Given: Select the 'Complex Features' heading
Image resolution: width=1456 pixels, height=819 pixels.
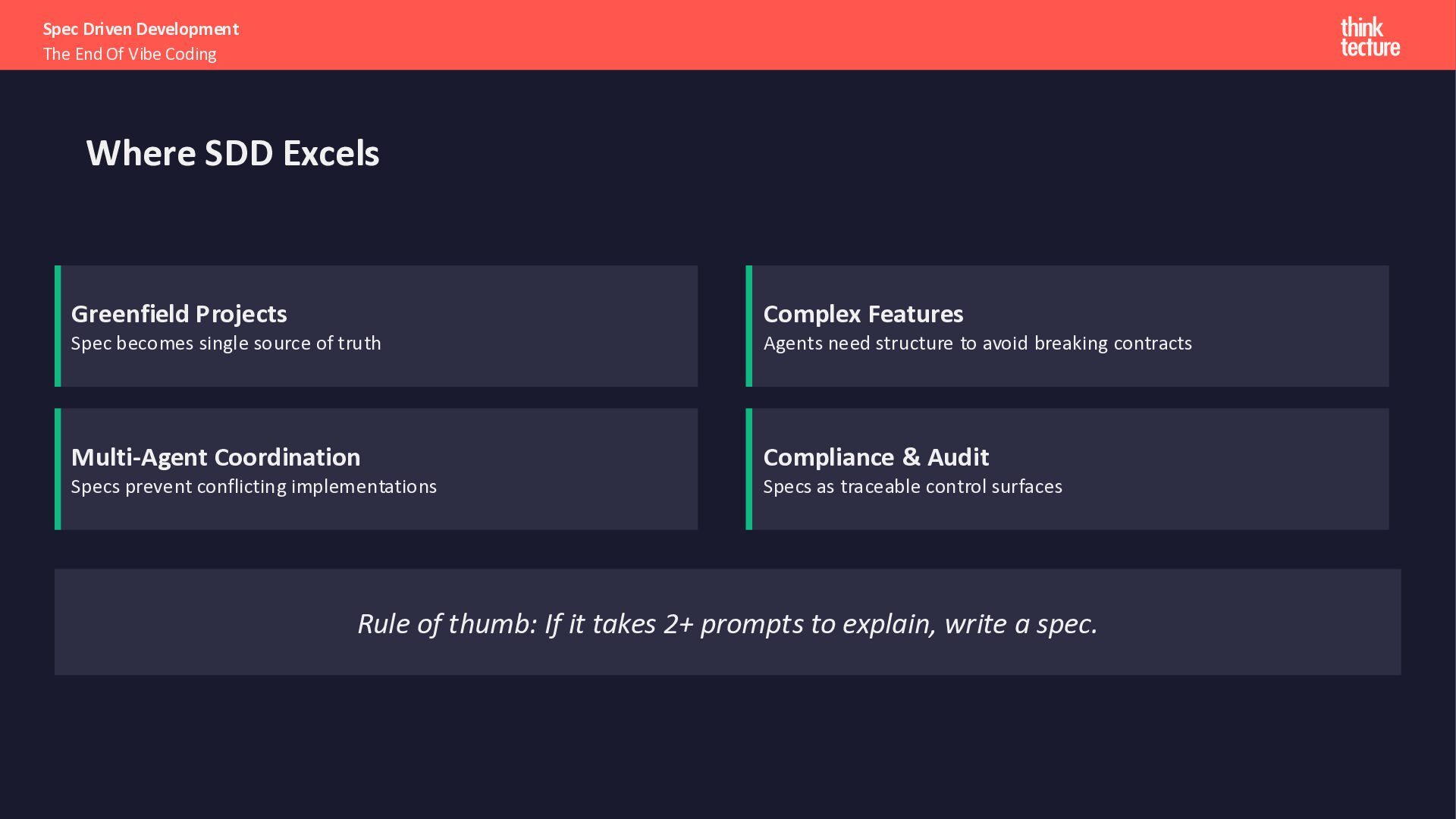Looking at the screenshot, I should (x=863, y=314).
